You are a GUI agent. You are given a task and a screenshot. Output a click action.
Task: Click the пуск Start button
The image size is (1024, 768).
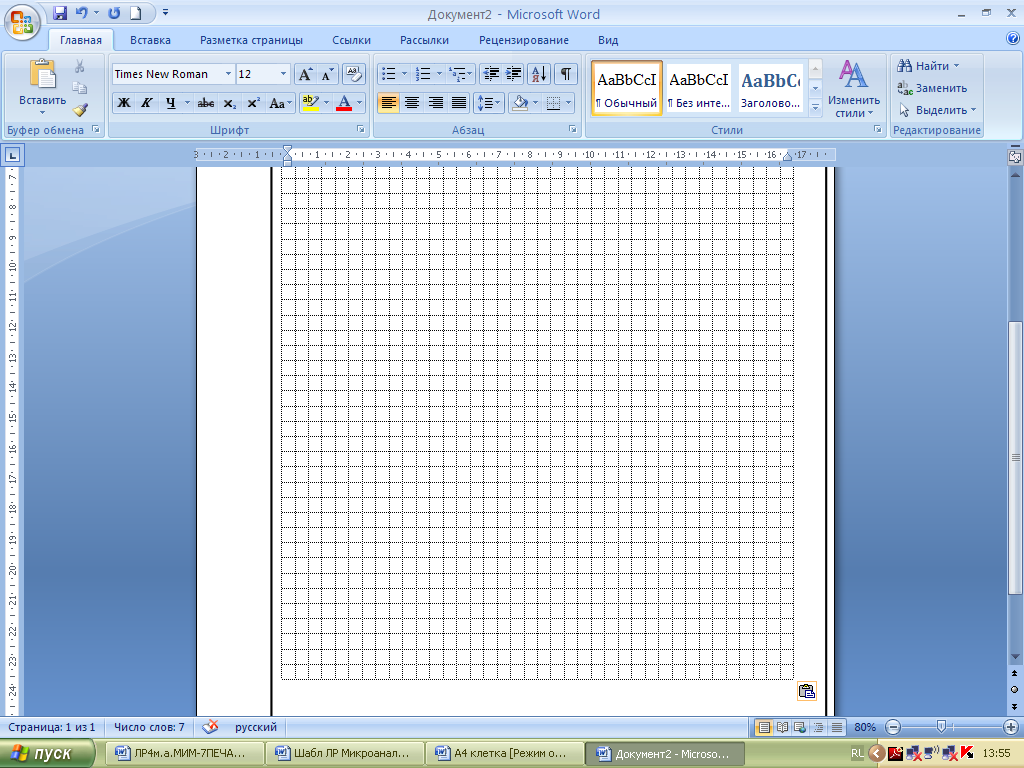click(46, 753)
